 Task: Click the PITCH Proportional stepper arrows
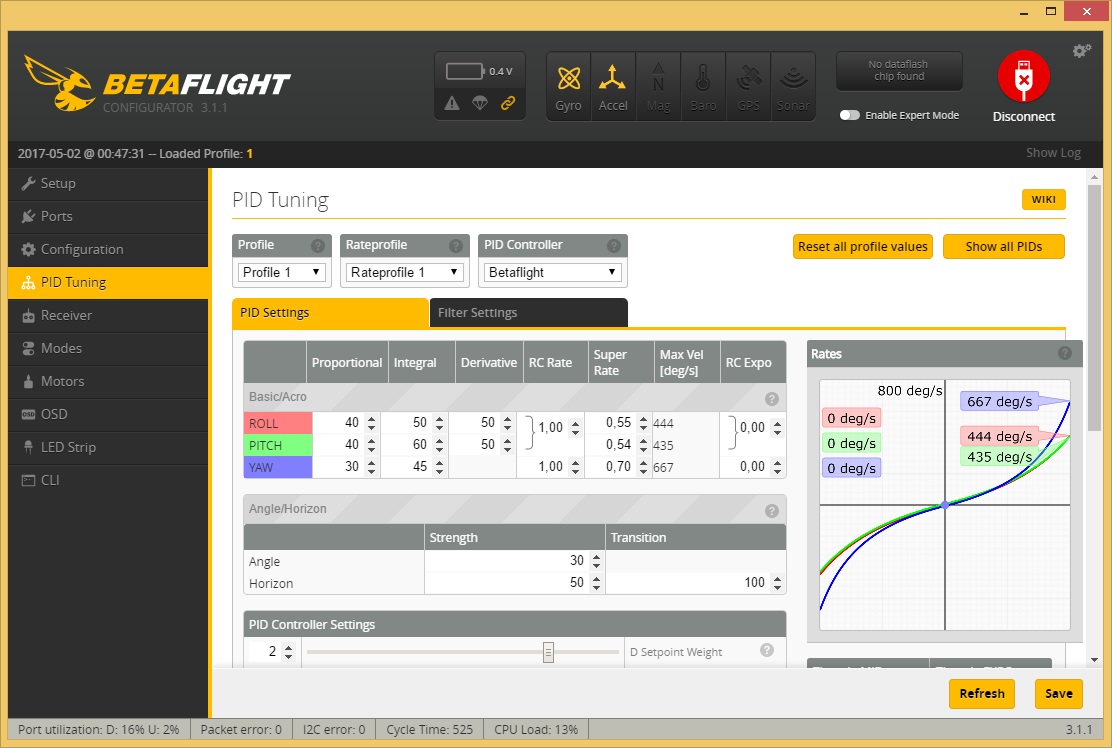coord(372,445)
